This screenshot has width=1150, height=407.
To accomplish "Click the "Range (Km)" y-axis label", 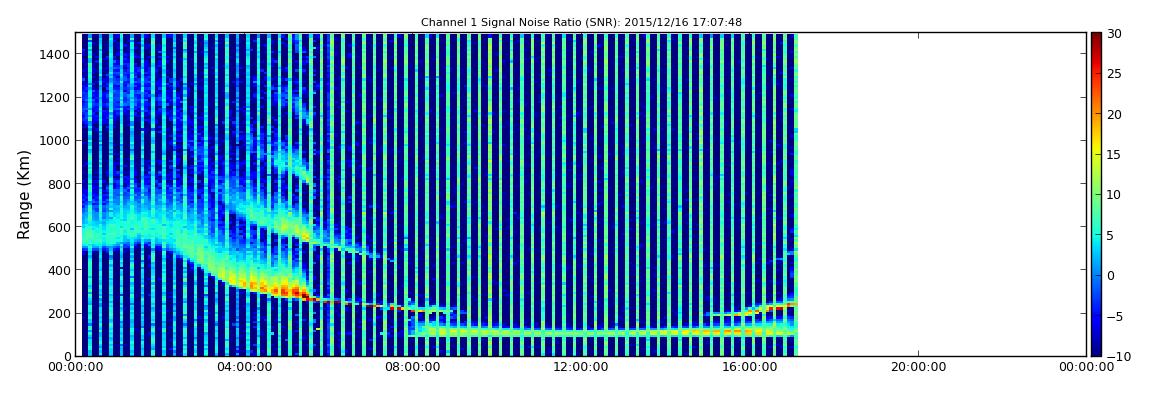I will [24, 194].
